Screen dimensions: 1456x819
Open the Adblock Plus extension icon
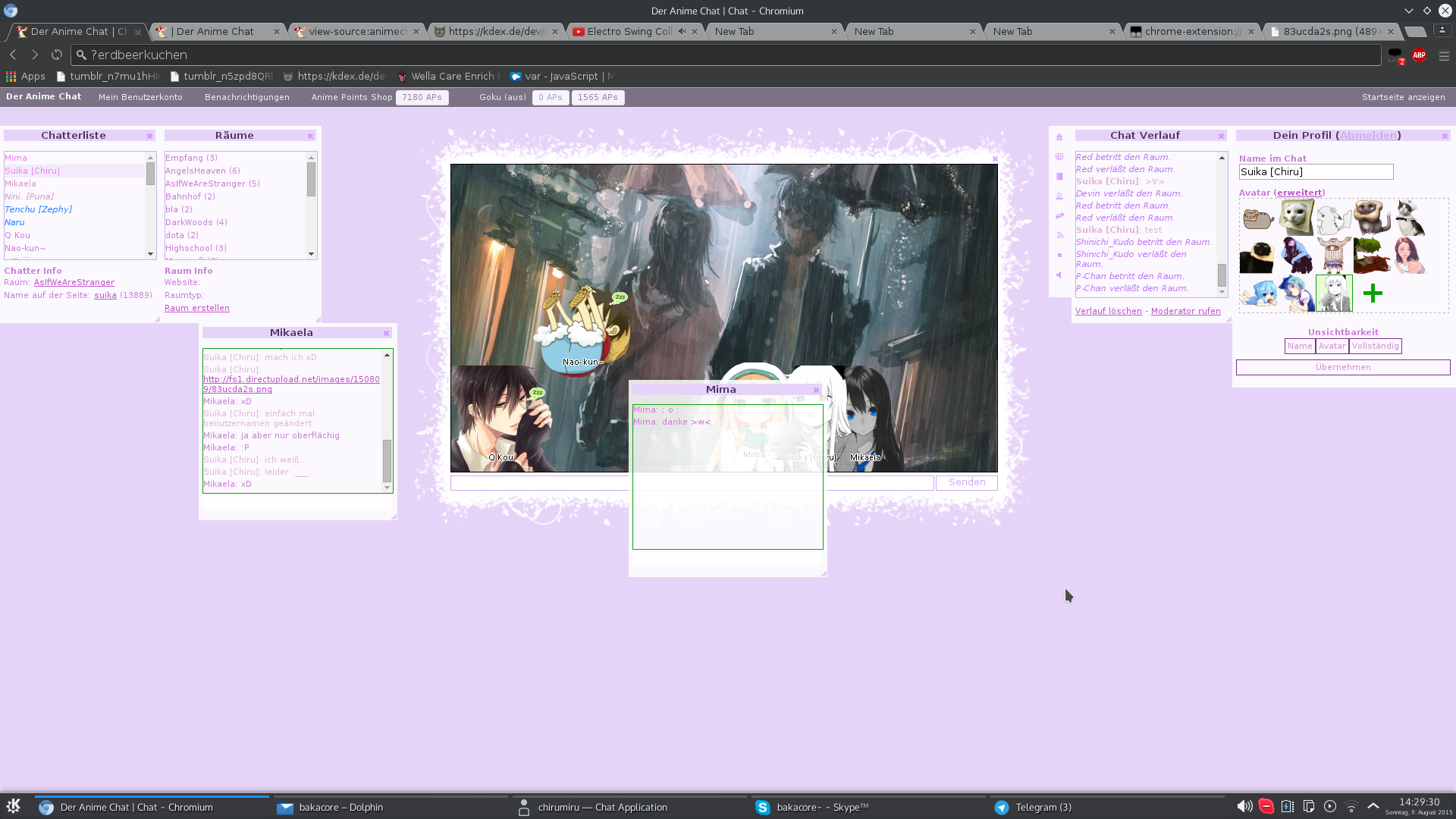1420,55
